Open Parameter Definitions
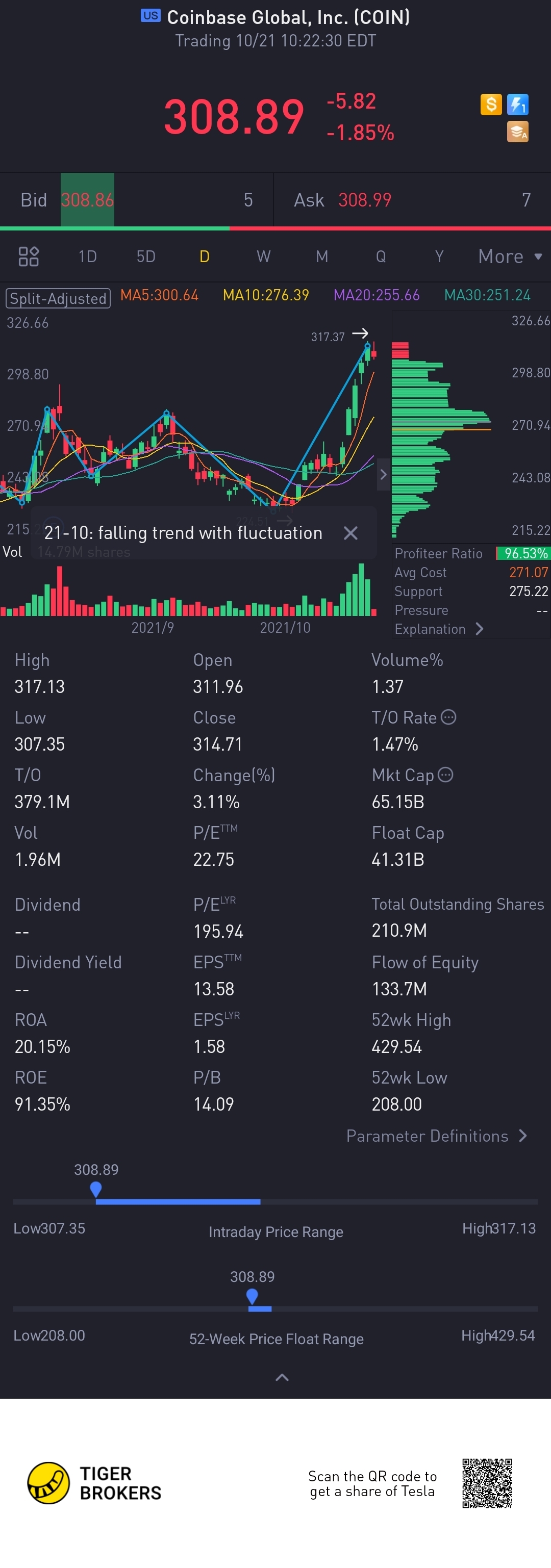551x1568 pixels. click(x=437, y=1136)
